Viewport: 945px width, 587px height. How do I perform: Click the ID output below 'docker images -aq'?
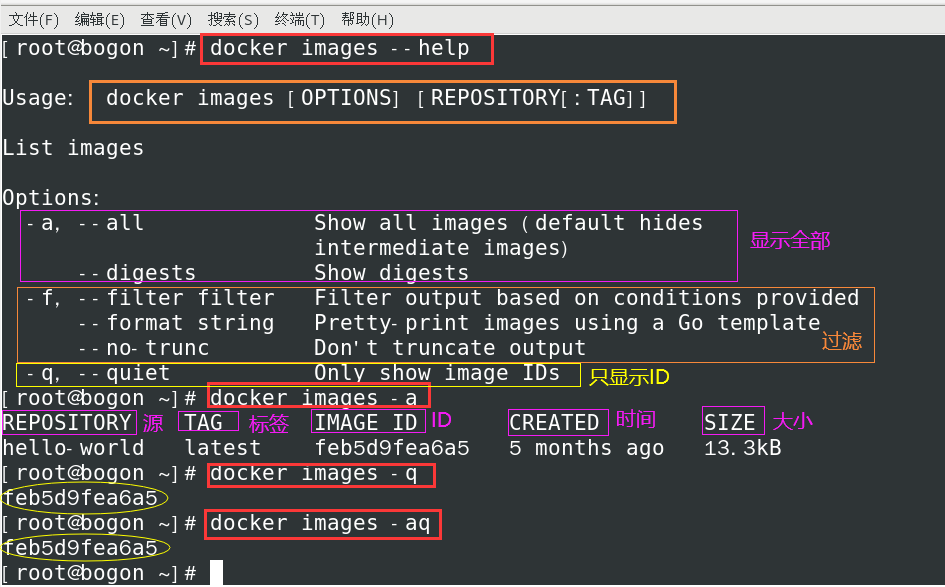[80, 548]
